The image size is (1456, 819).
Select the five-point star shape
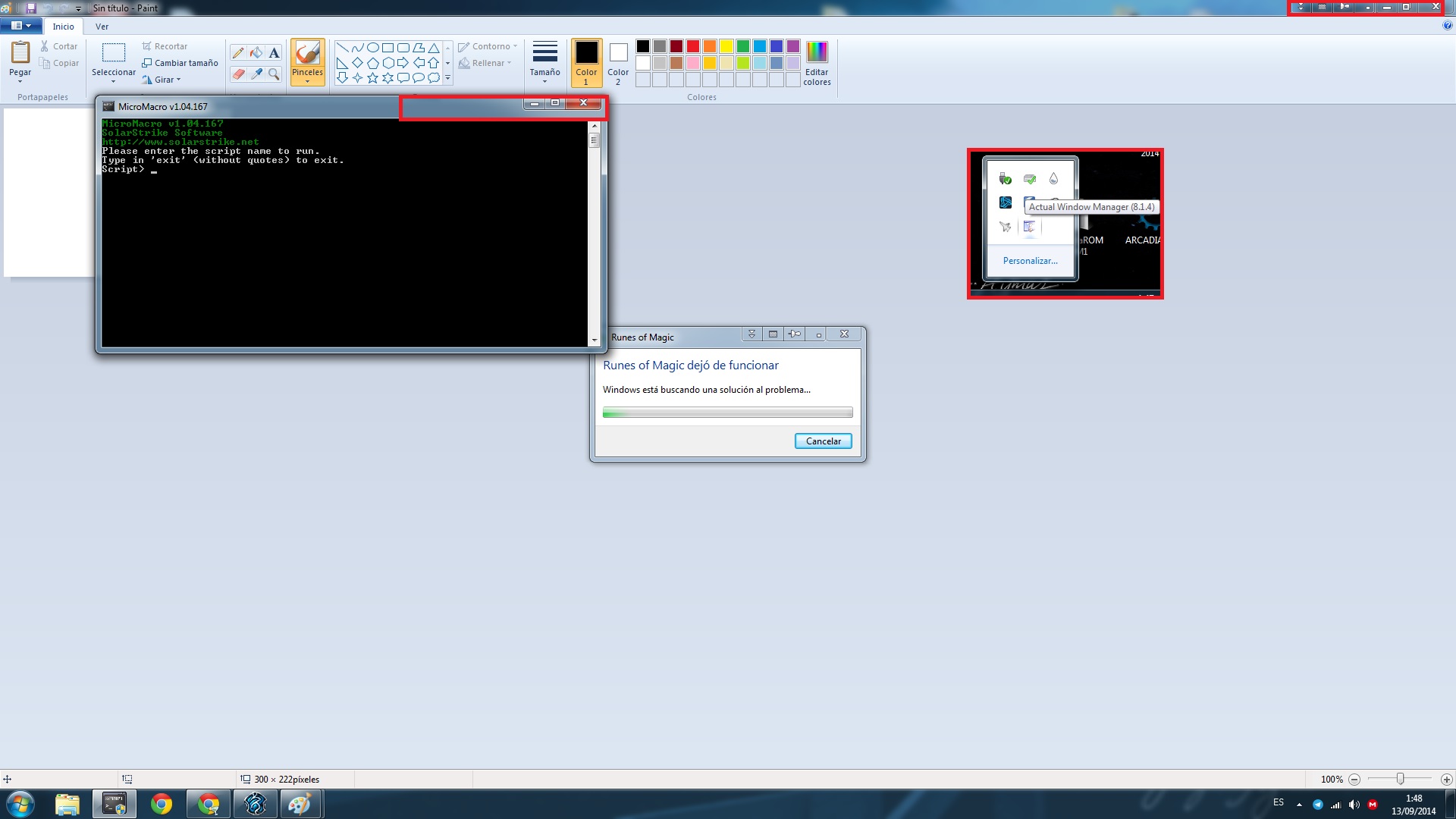[x=372, y=77]
